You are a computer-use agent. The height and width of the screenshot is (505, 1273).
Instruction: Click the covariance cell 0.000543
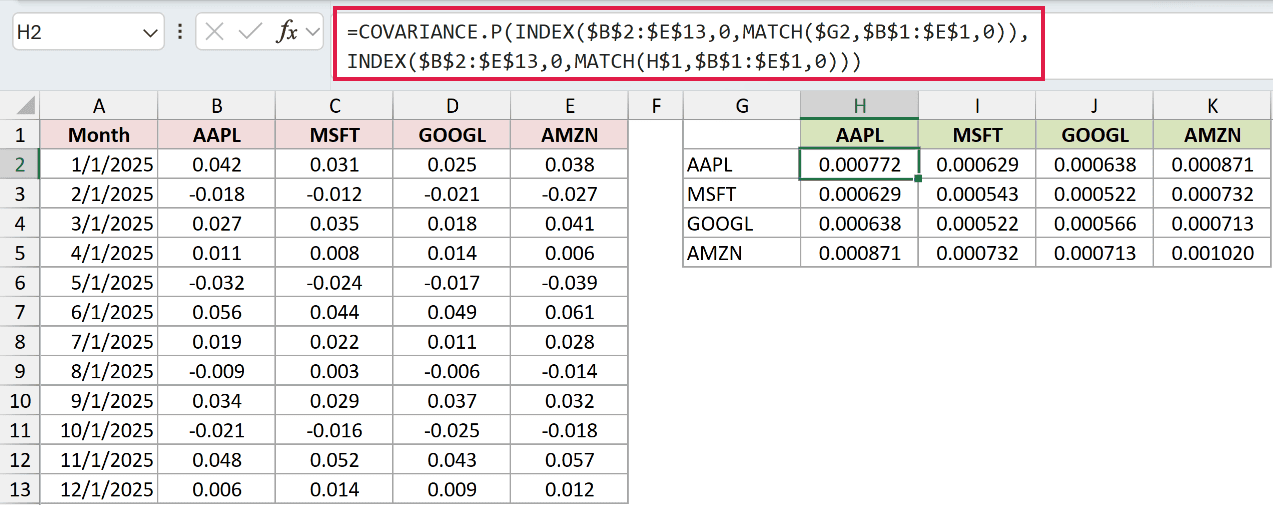(977, 194)
